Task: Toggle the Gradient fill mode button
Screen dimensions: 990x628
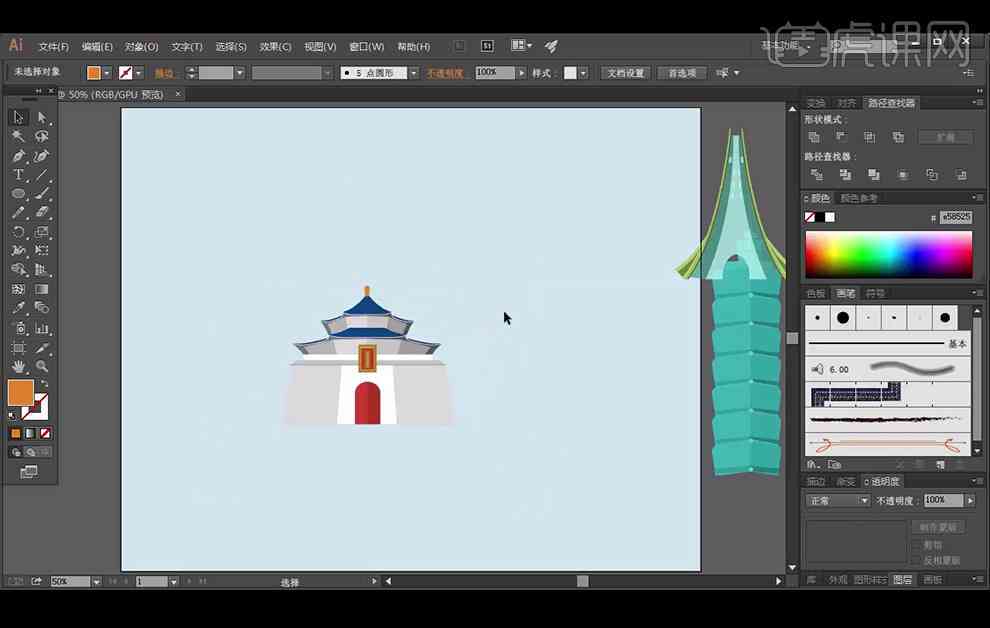Action: [30, 434]
